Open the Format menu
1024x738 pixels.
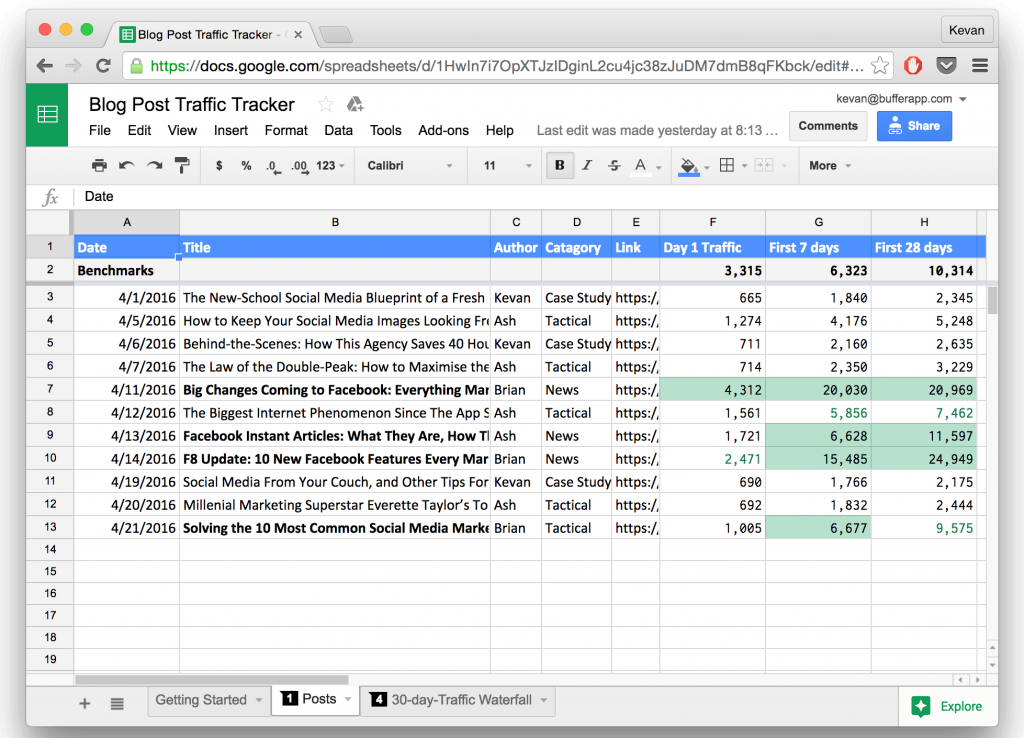pyautogui.click(x=286, y=130)
